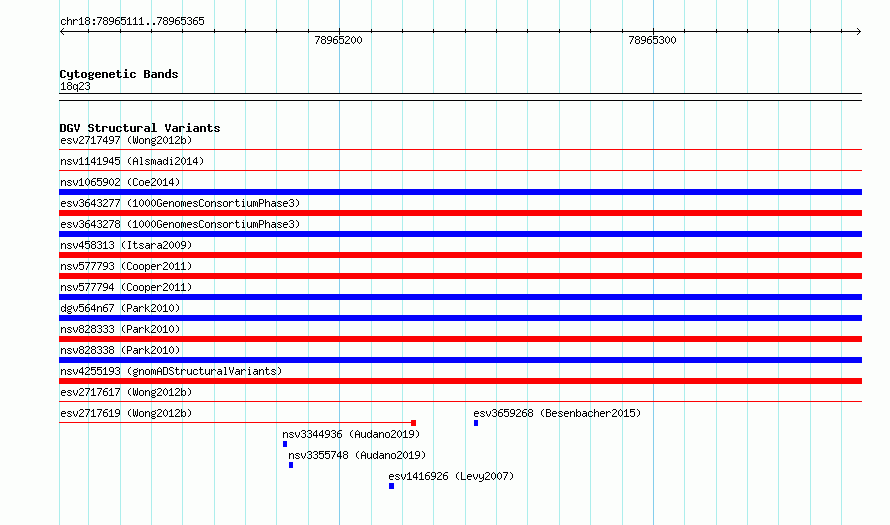This screenshot has width=890, height=525.
Task: Select nsv828333 (Park2010) label
Action: (120, 329)
